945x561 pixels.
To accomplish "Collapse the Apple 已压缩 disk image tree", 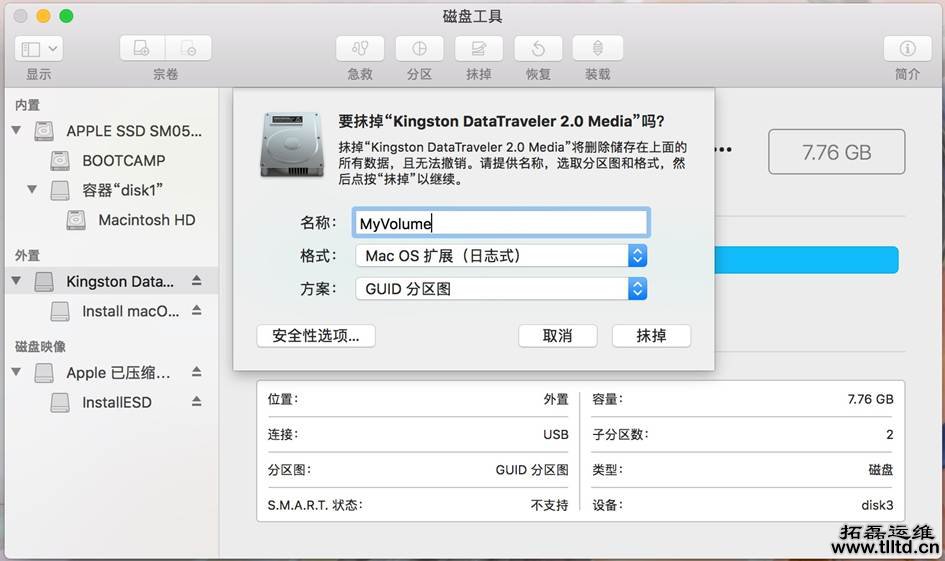I will point(16,372).
